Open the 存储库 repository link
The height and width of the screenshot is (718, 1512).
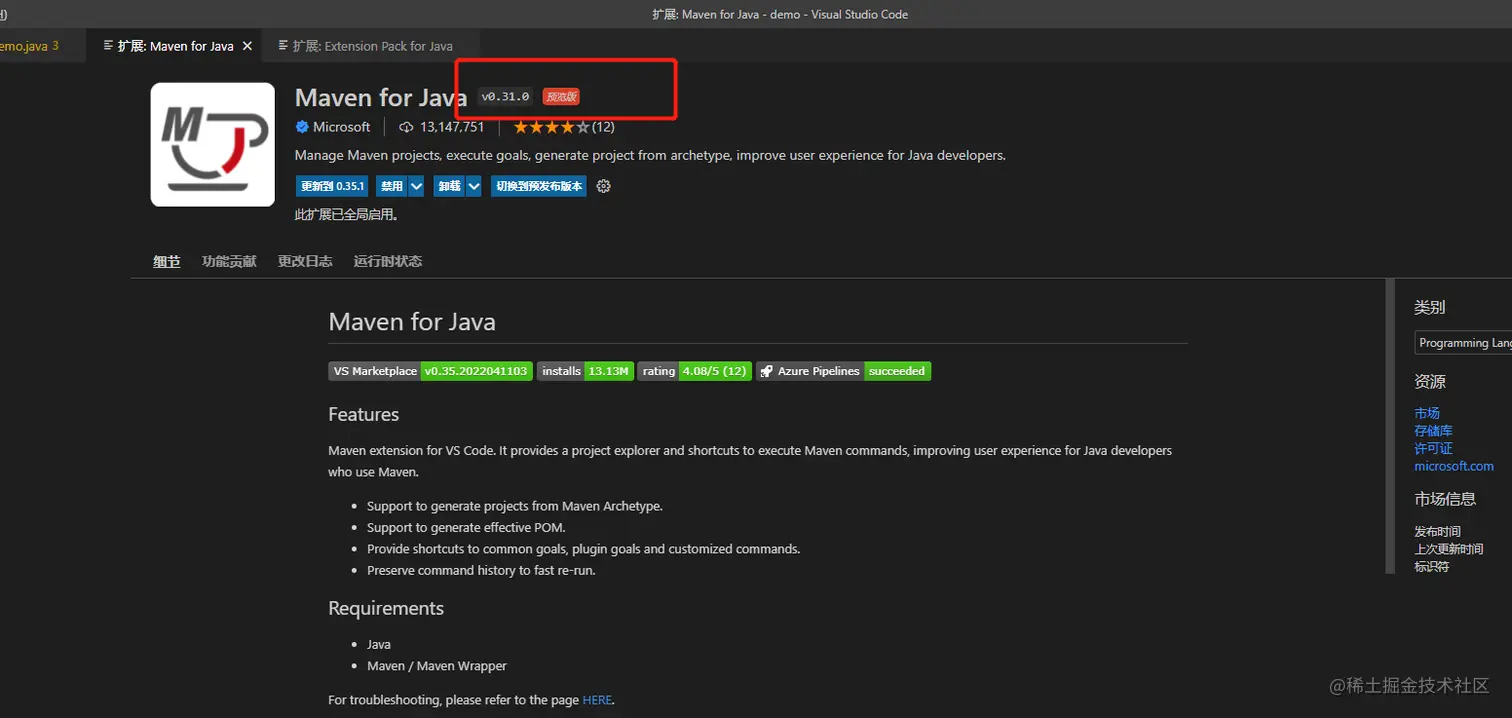(1433, 431)
